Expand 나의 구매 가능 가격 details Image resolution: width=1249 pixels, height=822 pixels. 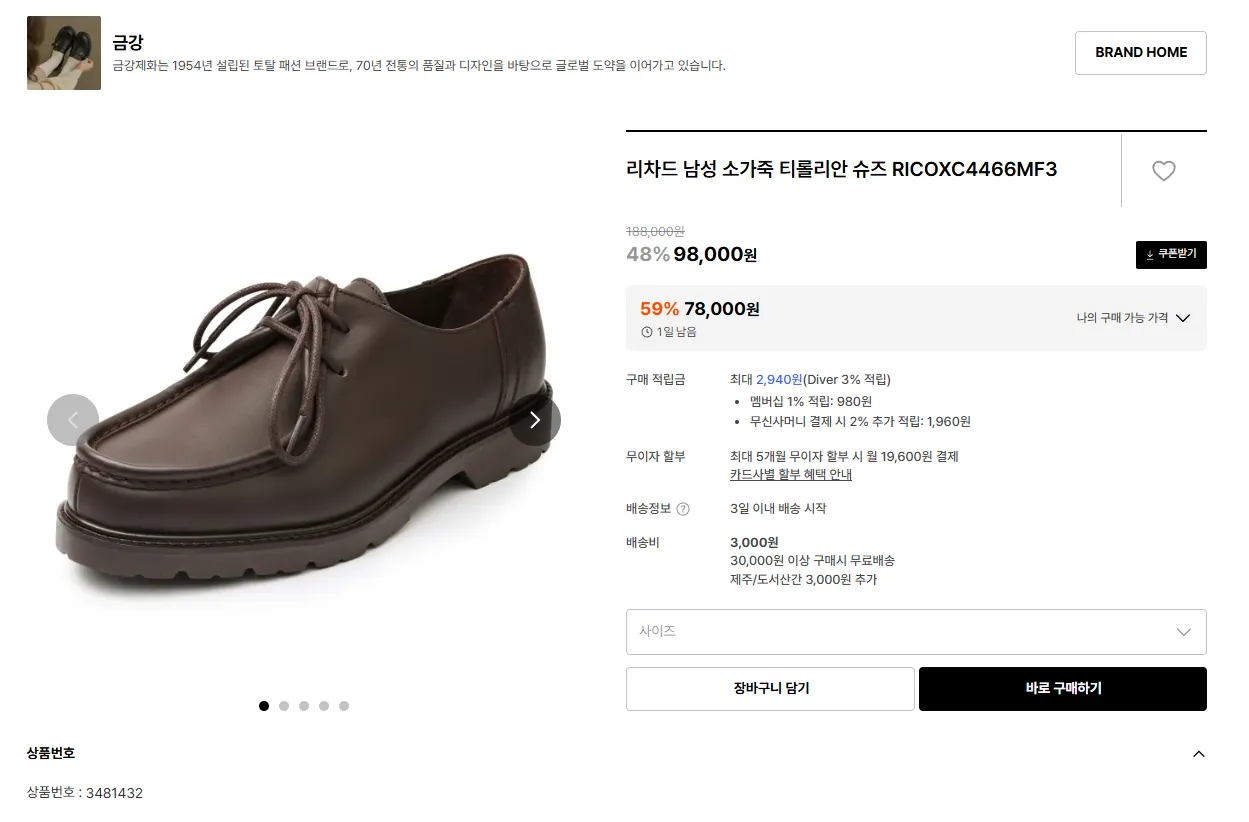click(x=1133, y=318)
